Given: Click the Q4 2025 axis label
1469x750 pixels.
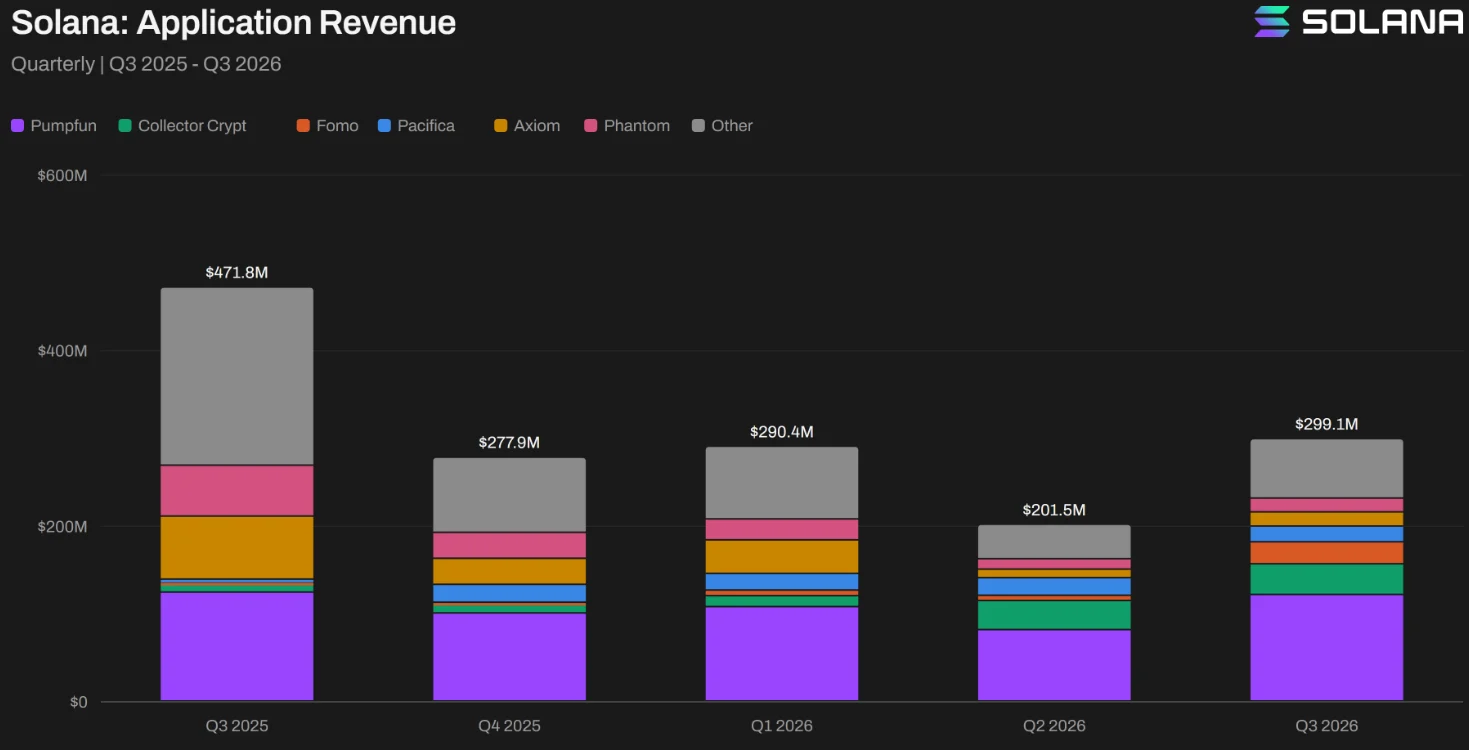Looking at the screenshot, I should click(509, 726).
